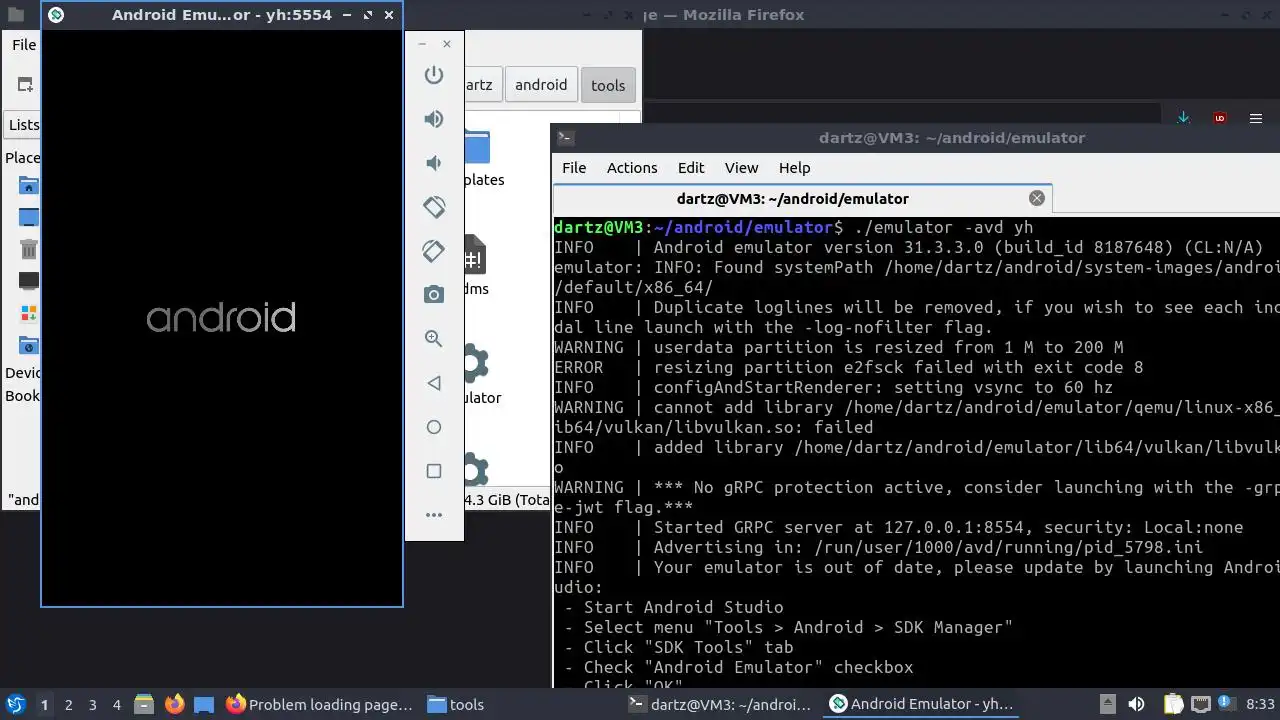Image resolution: width=1280 pixels, height=720 pixels.
Task: Close the emulator side toolbar
Action: (447, 44)
